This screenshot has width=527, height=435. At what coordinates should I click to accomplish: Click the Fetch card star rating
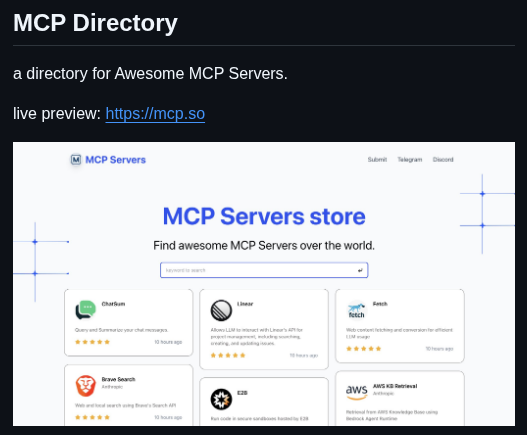pos(364,349)
